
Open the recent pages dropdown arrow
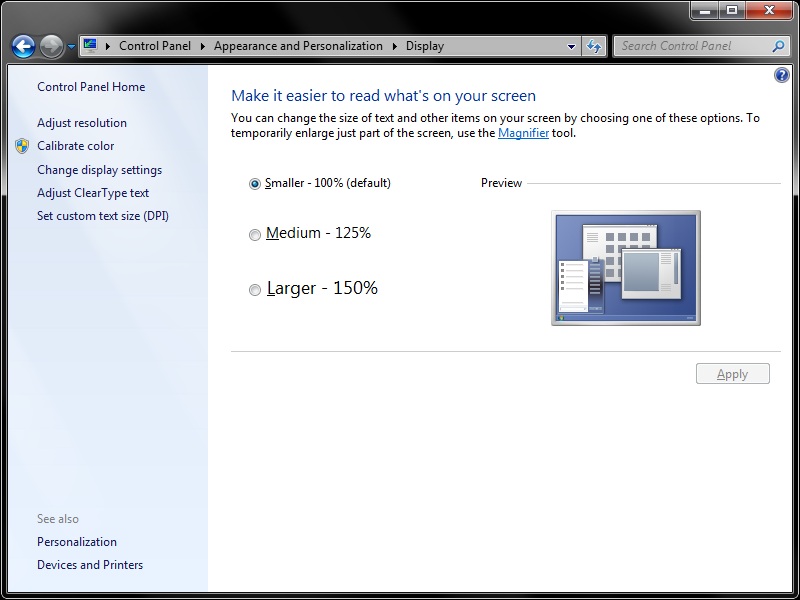pos(71,46)
